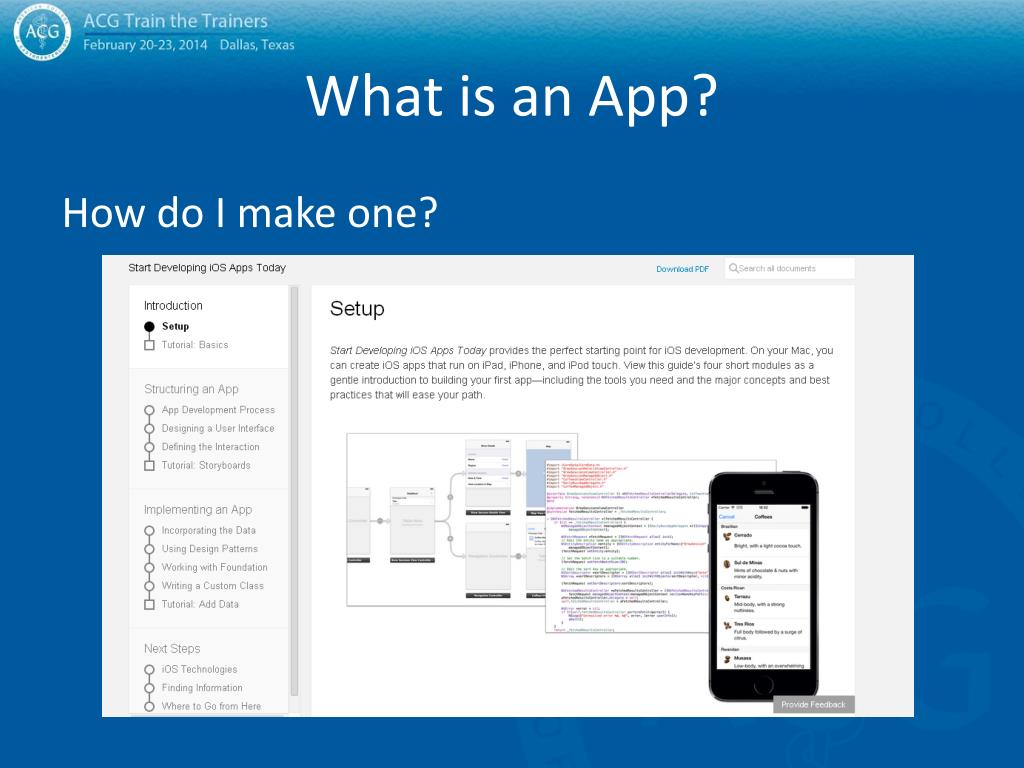Click the sidebar vertical scrollbar
The height and width of the screenshot is (768, 1024).
pyautogui.click(x=294, y=490)
